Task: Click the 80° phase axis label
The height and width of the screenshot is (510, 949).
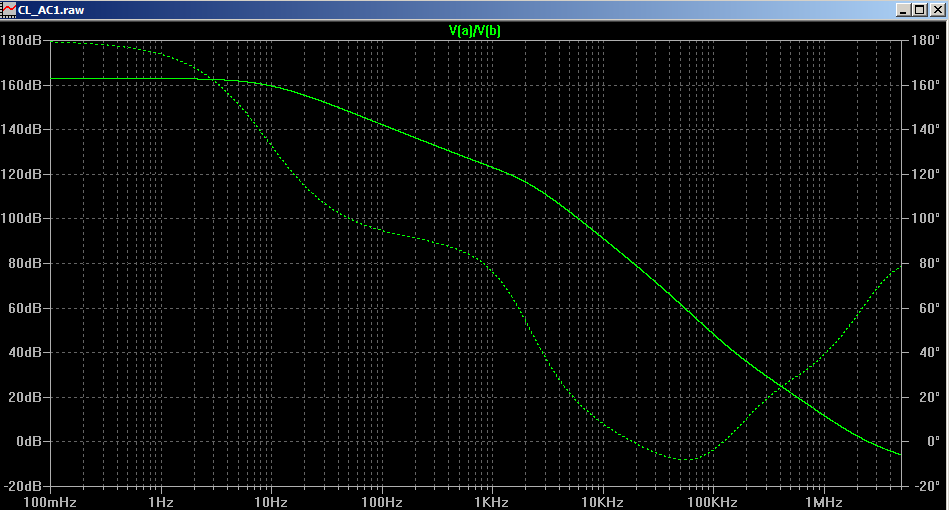Action: pos(929,263)
